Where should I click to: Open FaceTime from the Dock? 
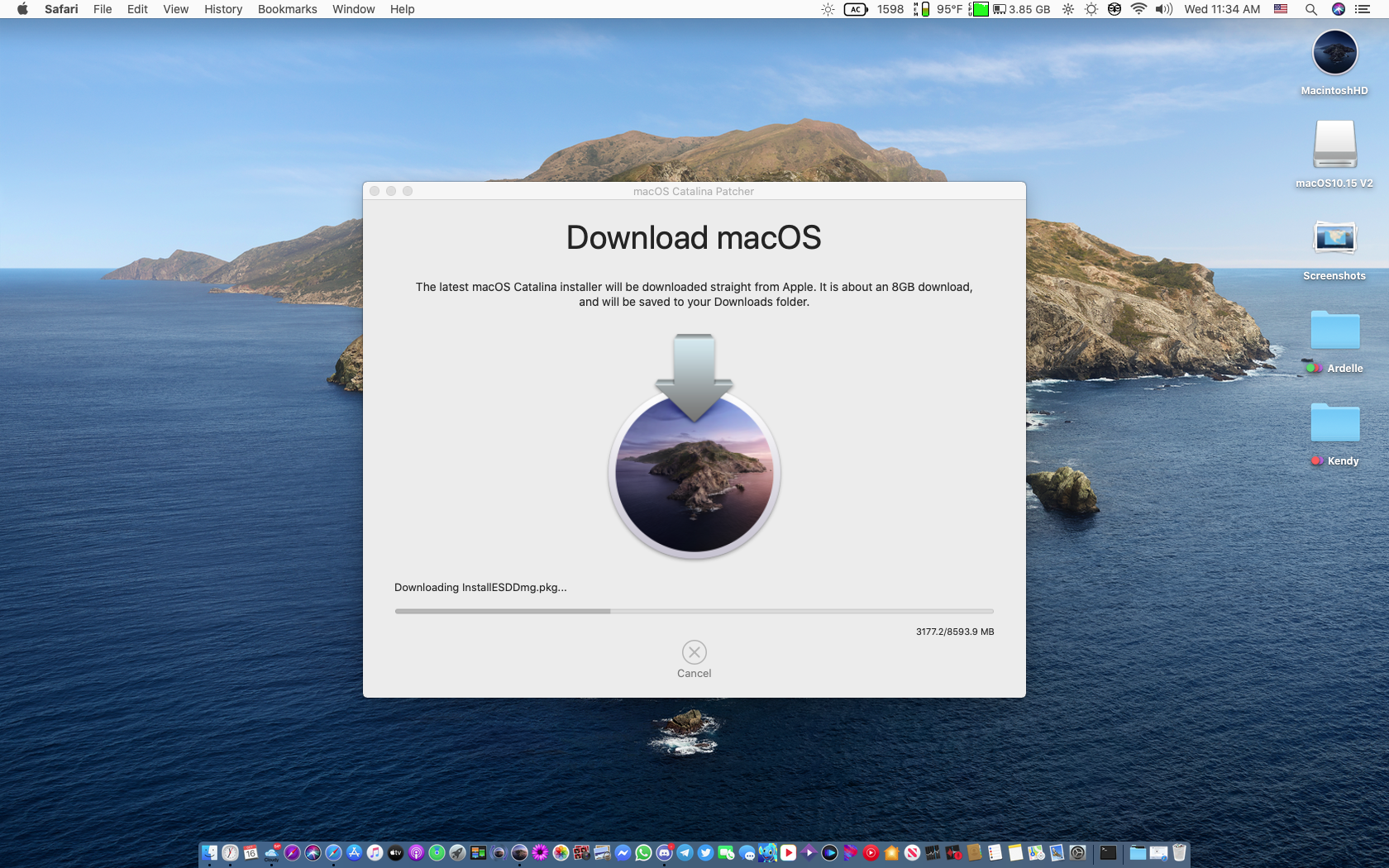(726, 853)
